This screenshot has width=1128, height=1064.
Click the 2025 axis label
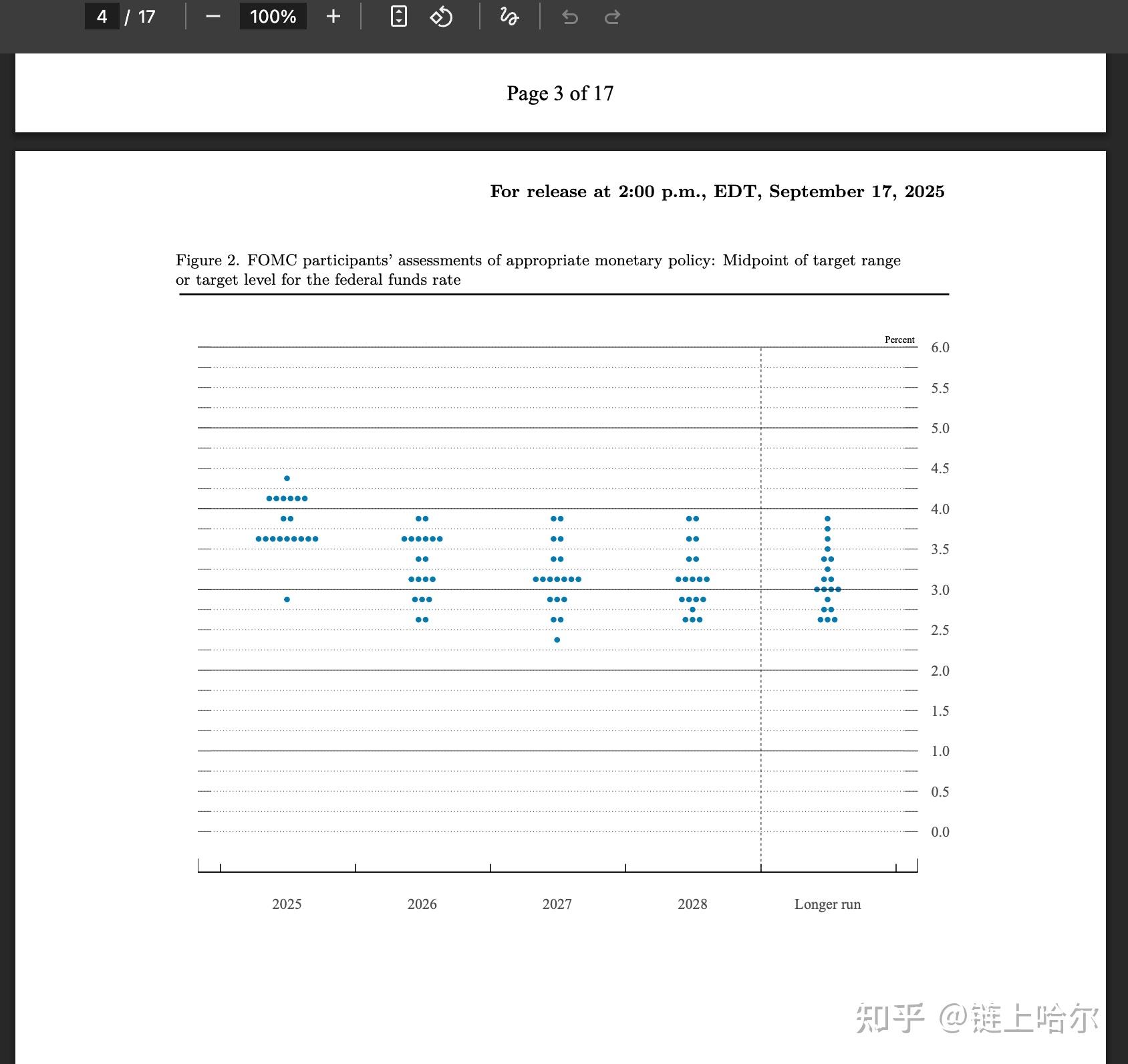[287, 904]
